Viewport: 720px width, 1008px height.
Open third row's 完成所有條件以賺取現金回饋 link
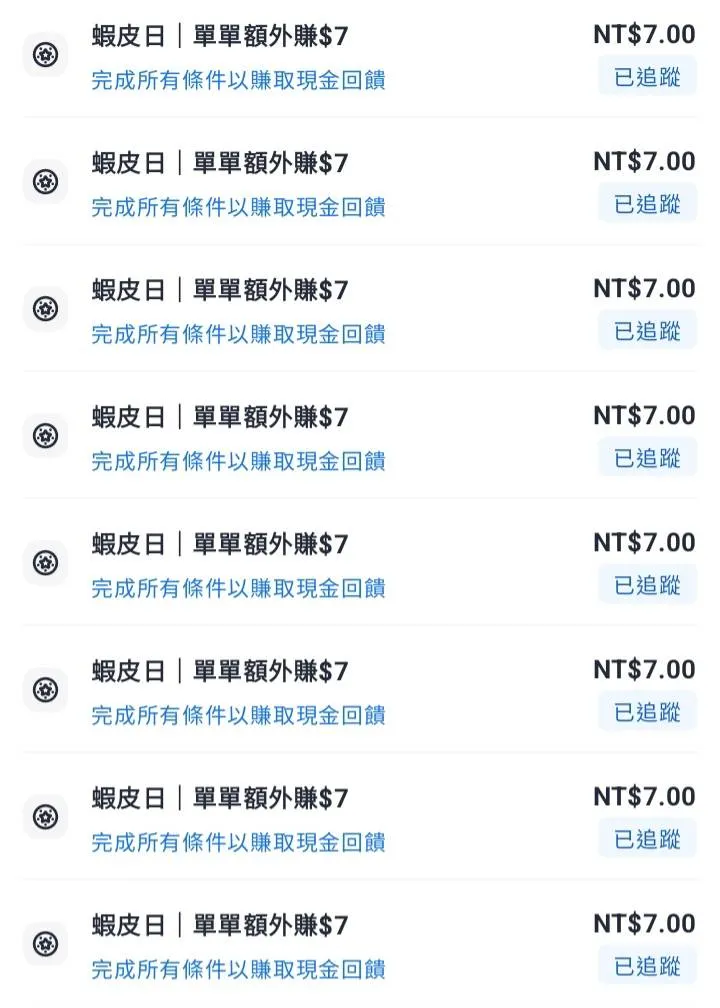(x=238, y=334)
